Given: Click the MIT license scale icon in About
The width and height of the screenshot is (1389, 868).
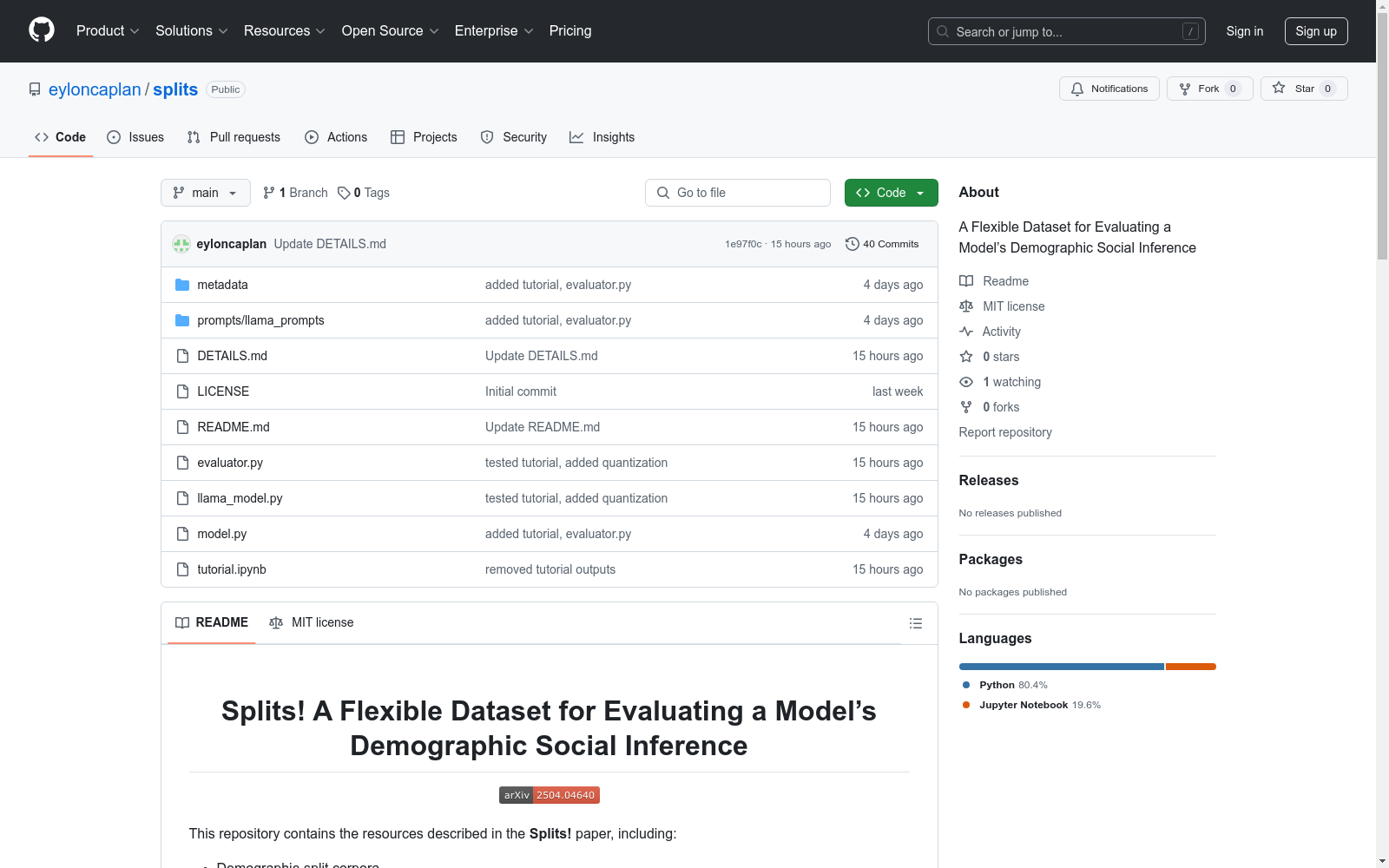Looking at the screenshot, I should tap(966, 306).
